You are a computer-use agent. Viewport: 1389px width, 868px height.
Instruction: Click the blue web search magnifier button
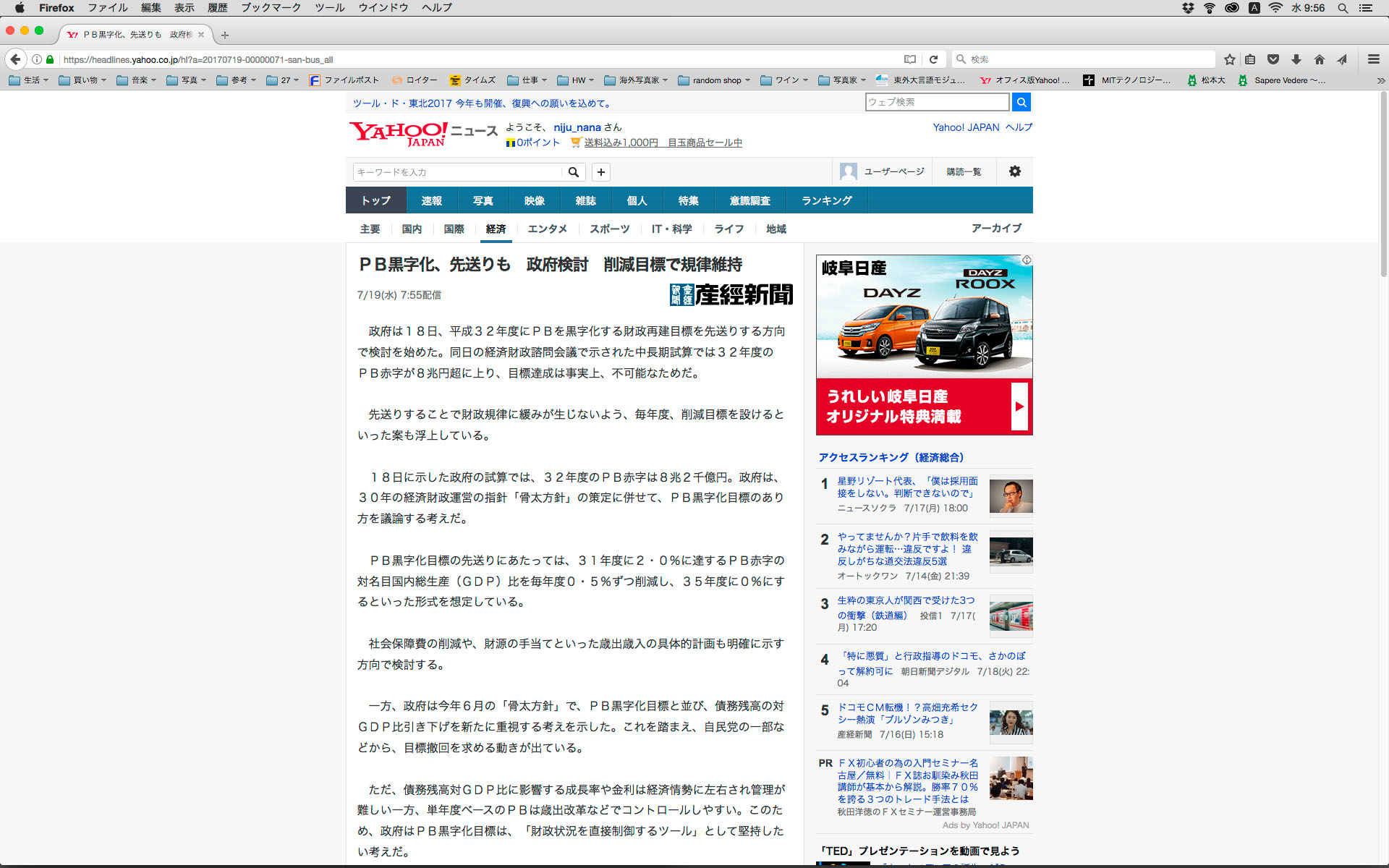[x=1021, y=102]
